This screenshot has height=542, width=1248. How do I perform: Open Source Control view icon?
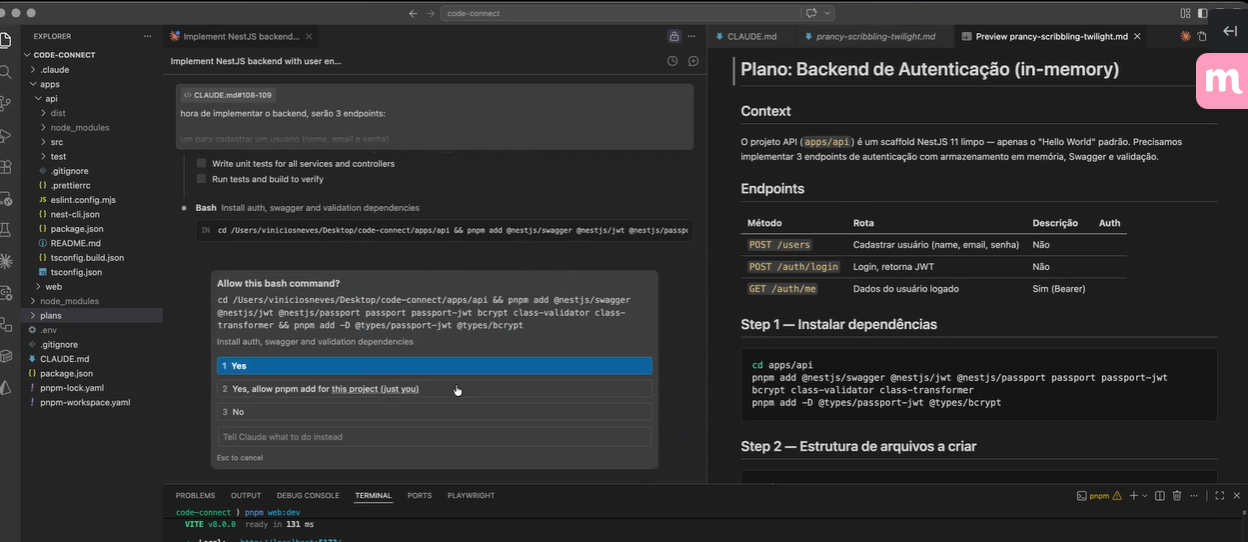click(6, 103)
